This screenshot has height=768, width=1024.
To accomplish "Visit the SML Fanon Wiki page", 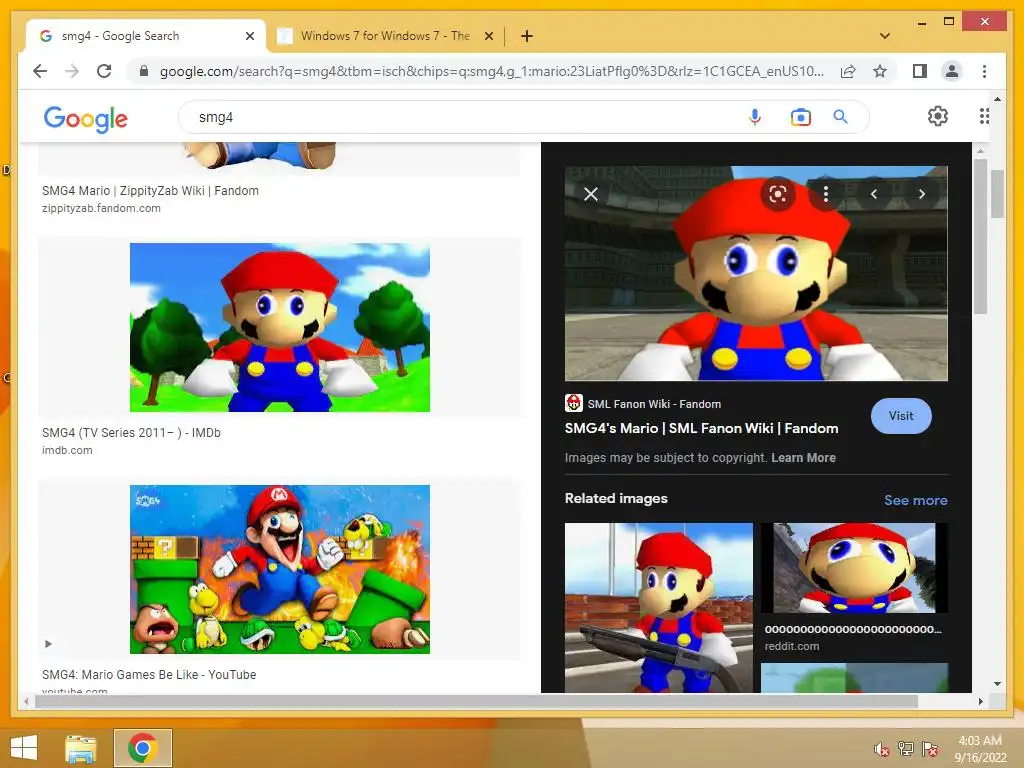I will click(x=901, y=416).
